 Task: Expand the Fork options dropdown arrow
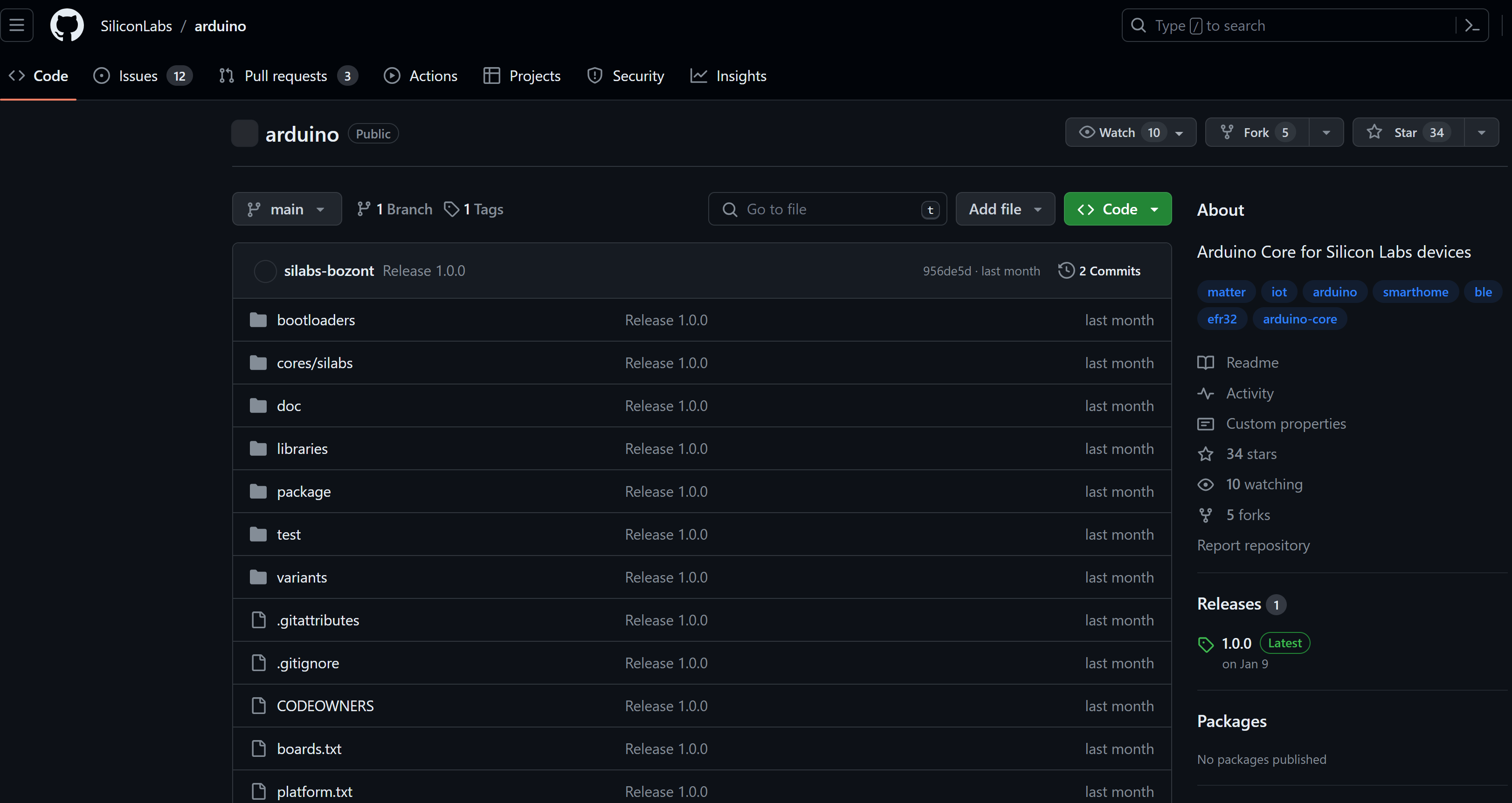click(x=1326, y=132)
